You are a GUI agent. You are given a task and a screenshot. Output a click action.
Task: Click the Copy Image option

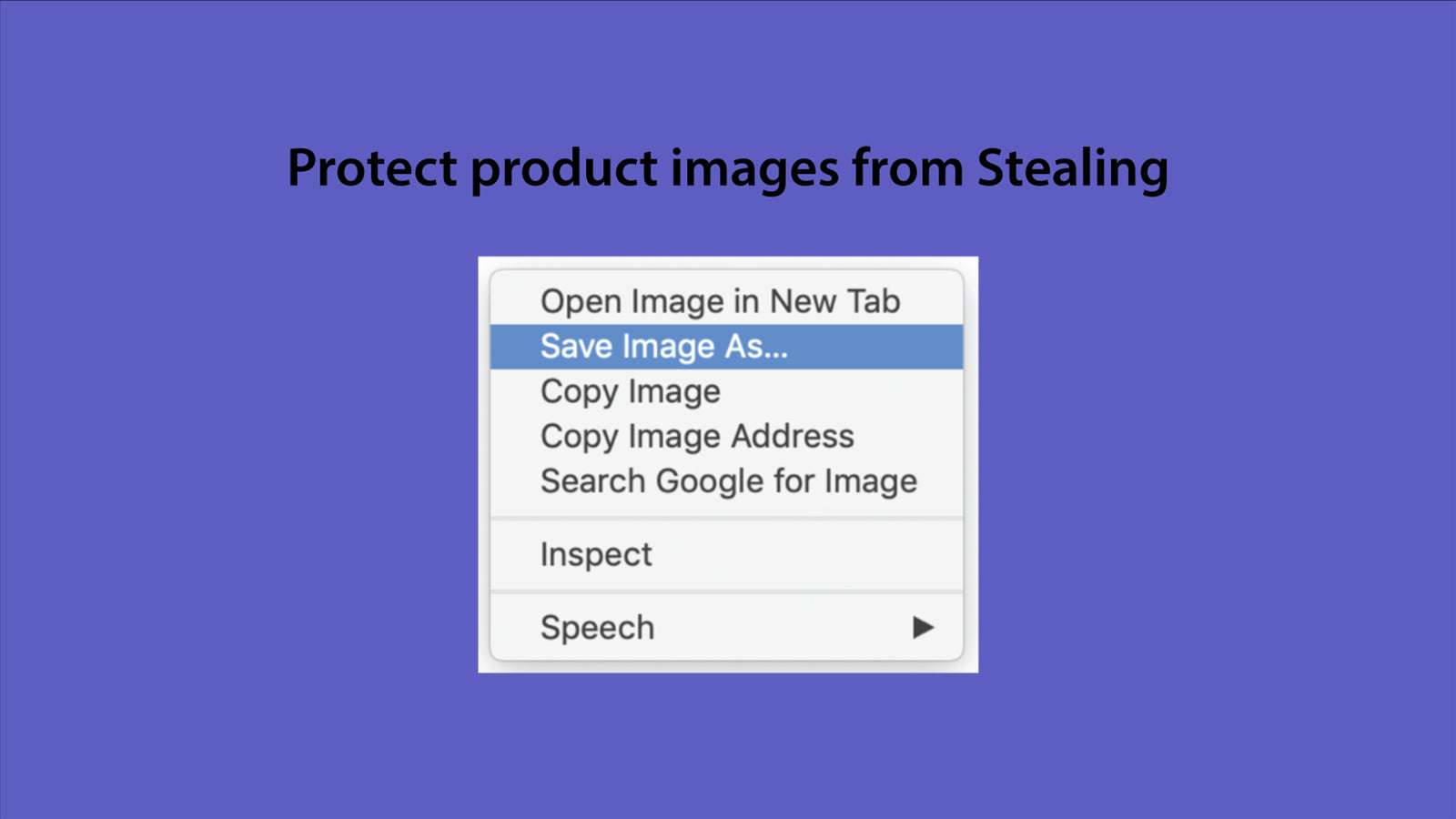click(629, 391)
